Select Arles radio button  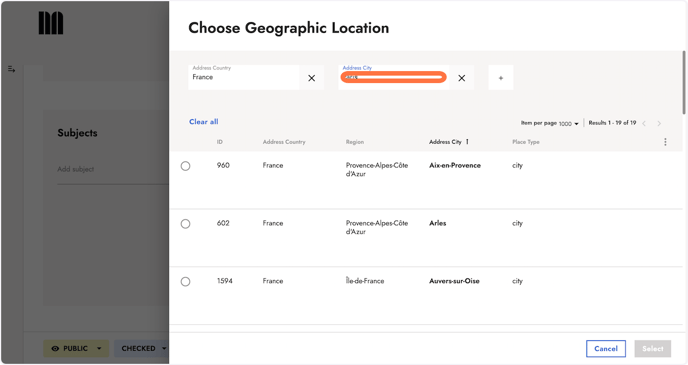[186, 224]
